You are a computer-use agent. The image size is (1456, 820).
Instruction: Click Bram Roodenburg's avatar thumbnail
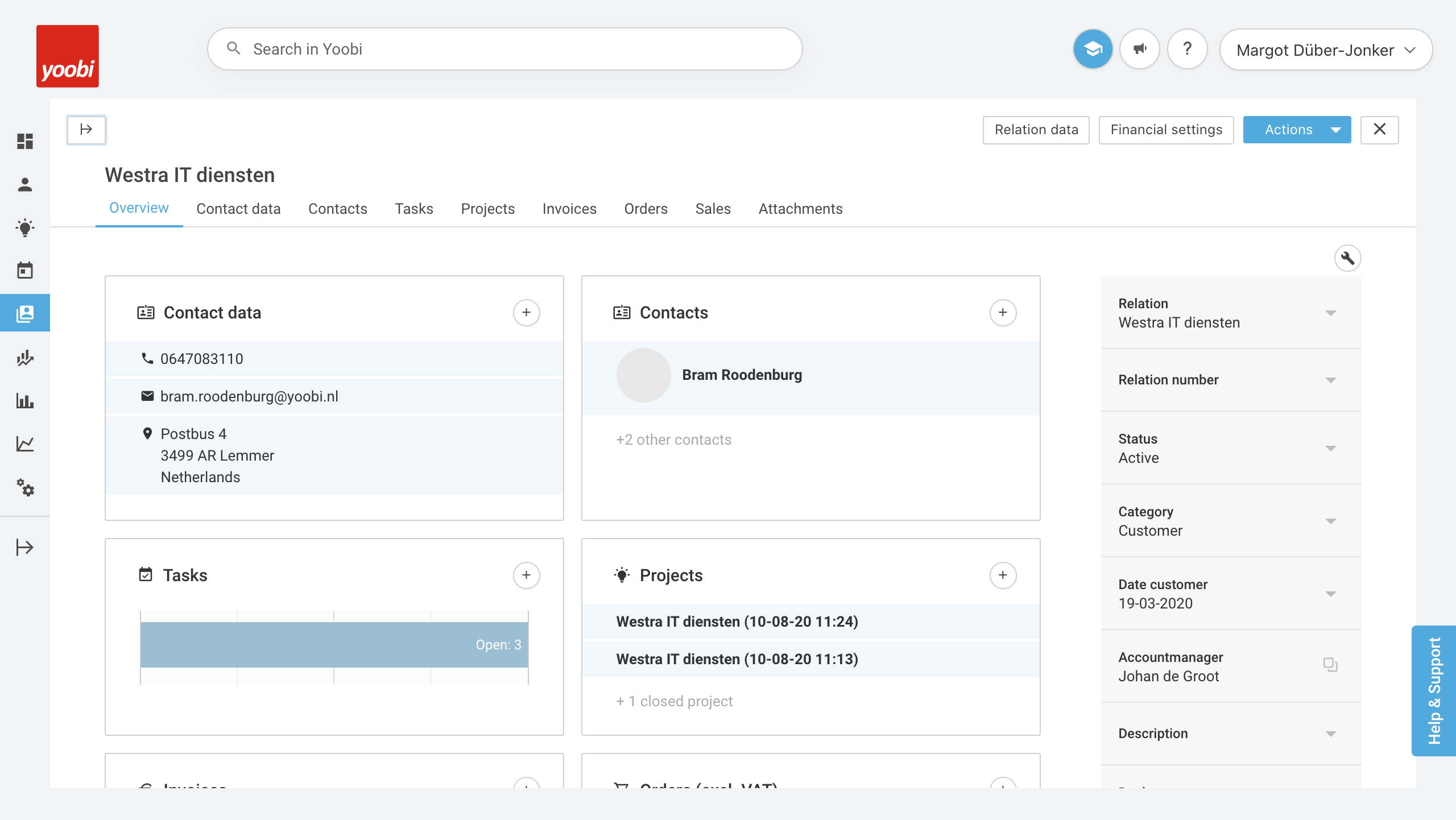643,375
